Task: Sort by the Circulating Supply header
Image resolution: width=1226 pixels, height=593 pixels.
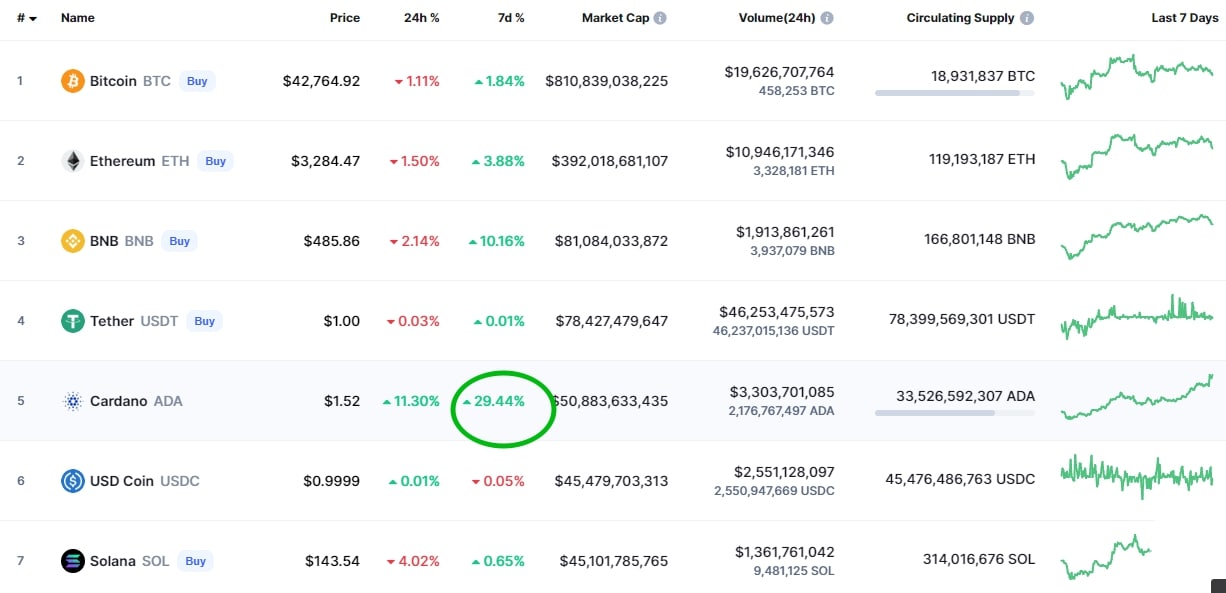Action: tap(960, 18)
